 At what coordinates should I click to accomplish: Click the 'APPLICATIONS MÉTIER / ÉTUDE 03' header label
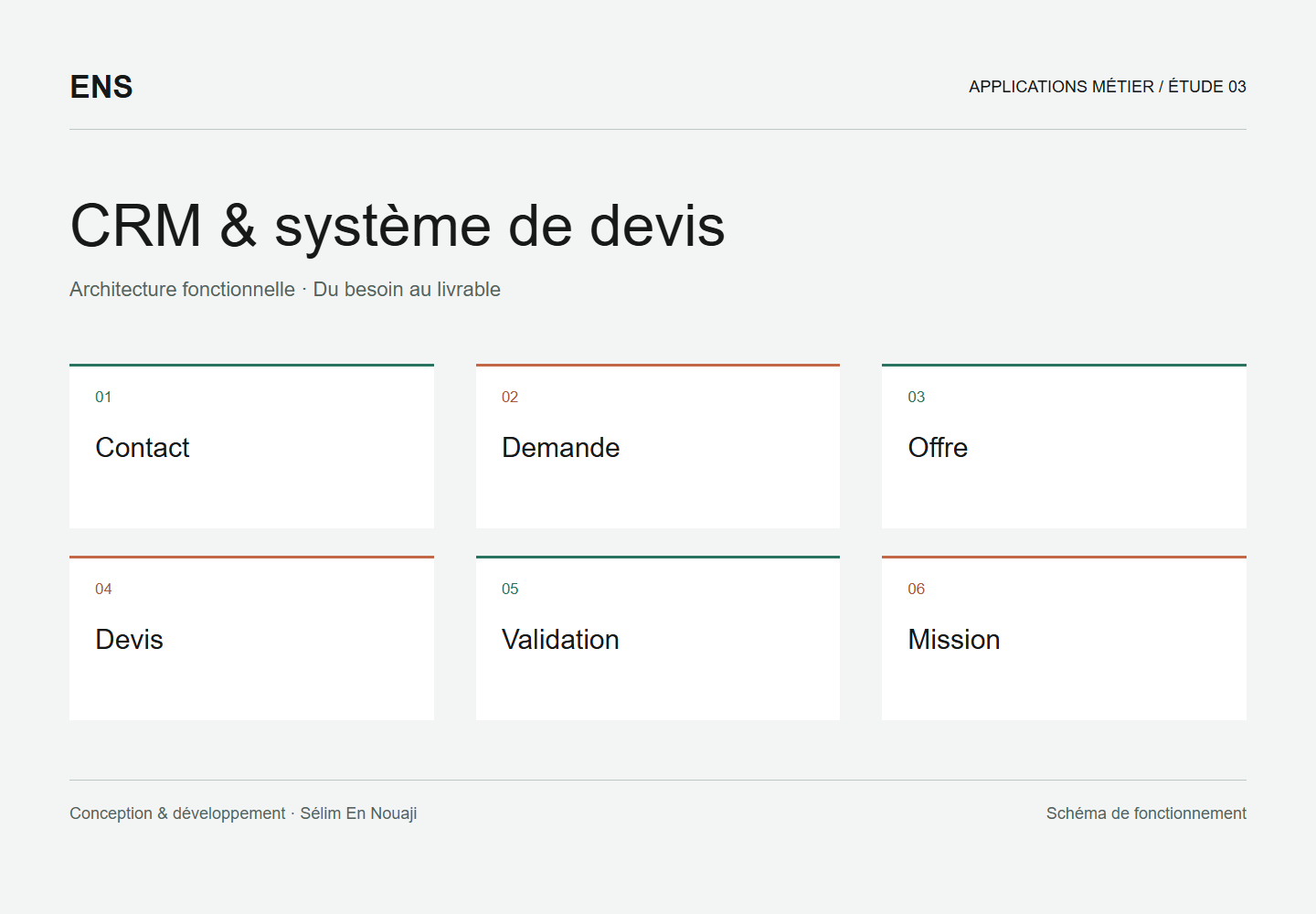pos(1108,87)
